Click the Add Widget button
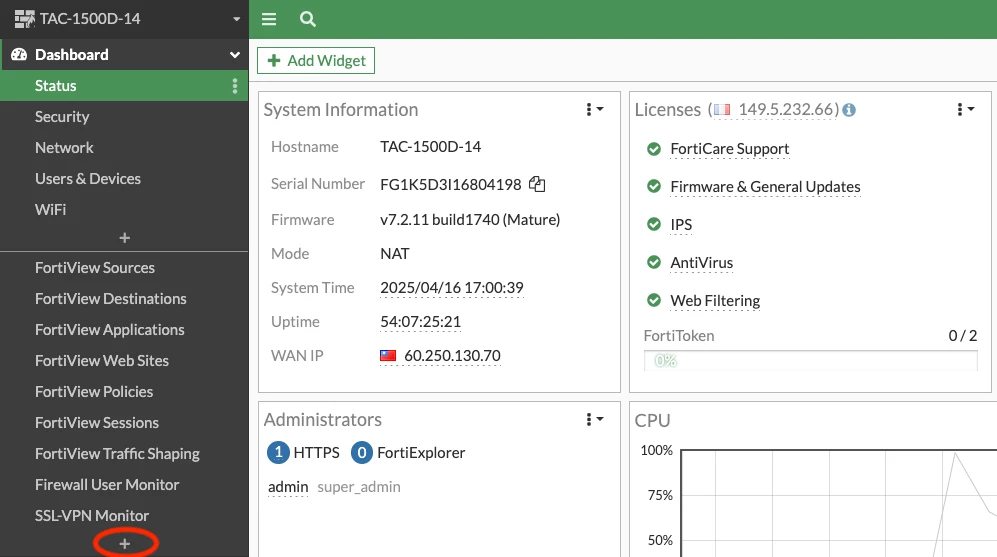997x557 pixels. tap(316, 60)
